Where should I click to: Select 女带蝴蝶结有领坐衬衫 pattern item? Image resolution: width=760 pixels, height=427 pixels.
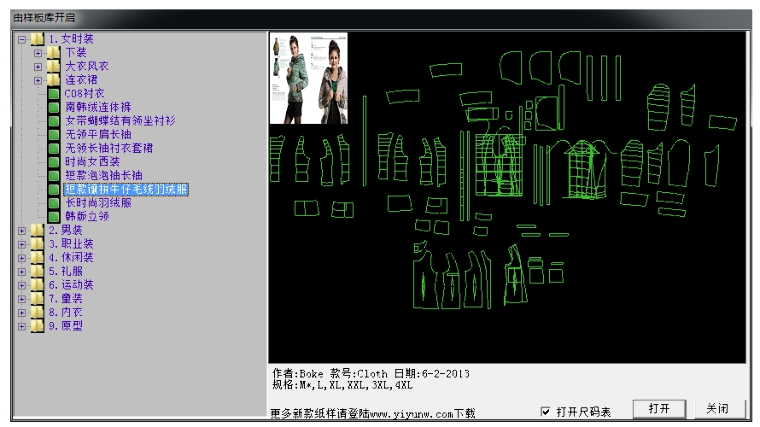[x=119, y=120]
